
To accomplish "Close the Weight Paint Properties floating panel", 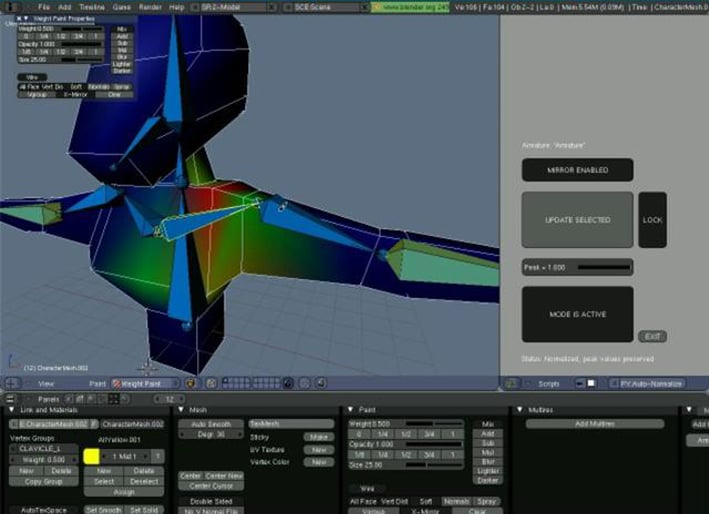I will click(19, 19).
